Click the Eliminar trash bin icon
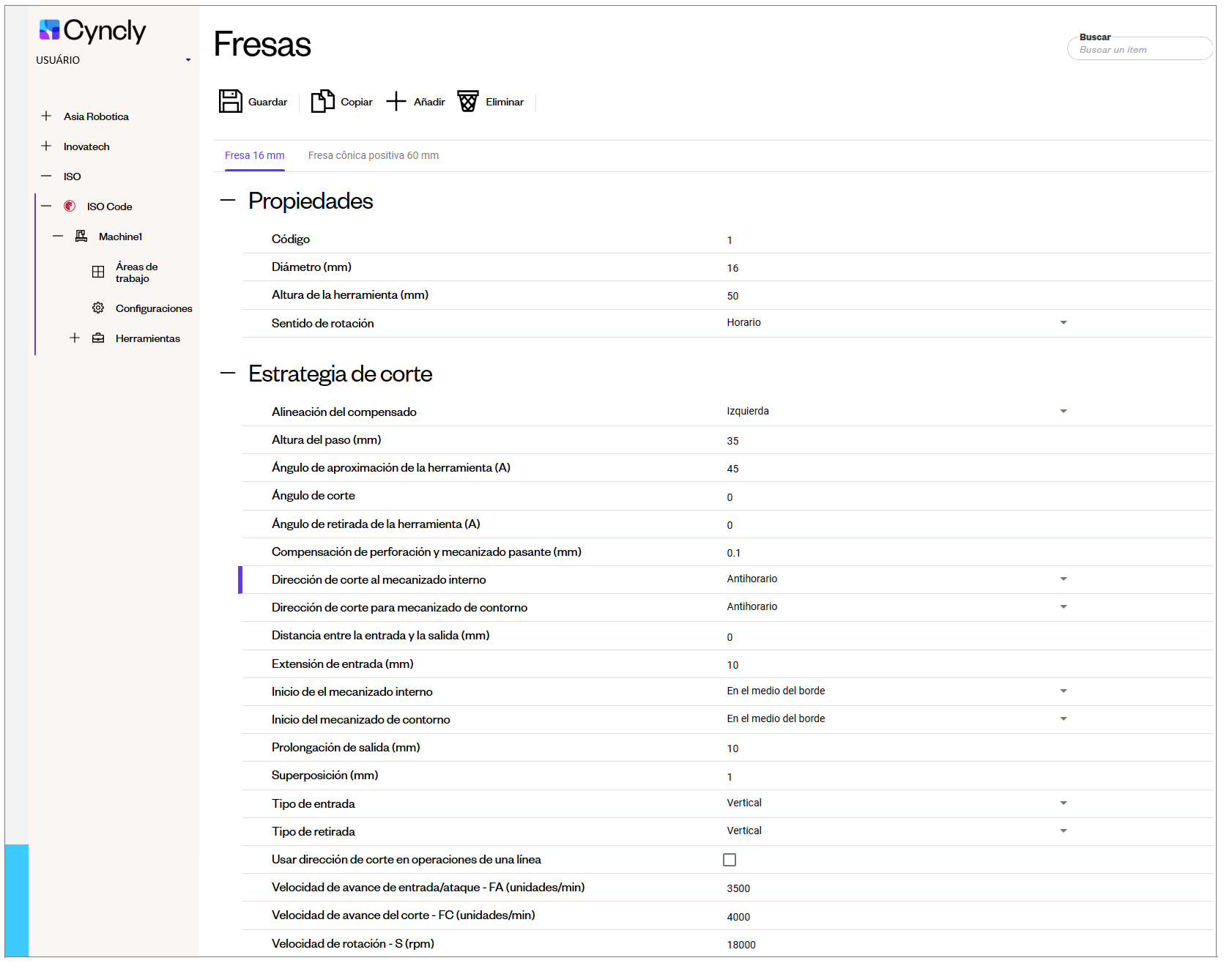 click(468, 101)
